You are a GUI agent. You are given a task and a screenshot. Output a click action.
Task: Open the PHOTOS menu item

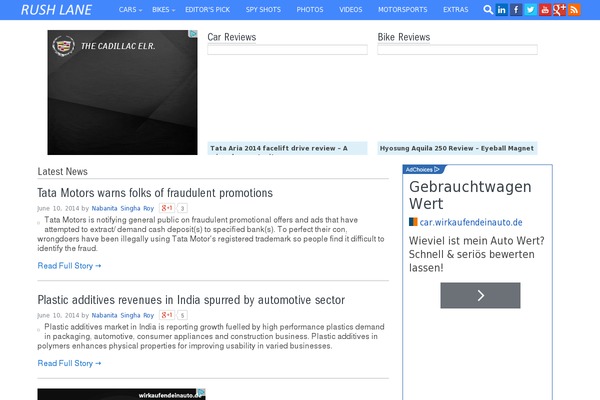(310, 10)
